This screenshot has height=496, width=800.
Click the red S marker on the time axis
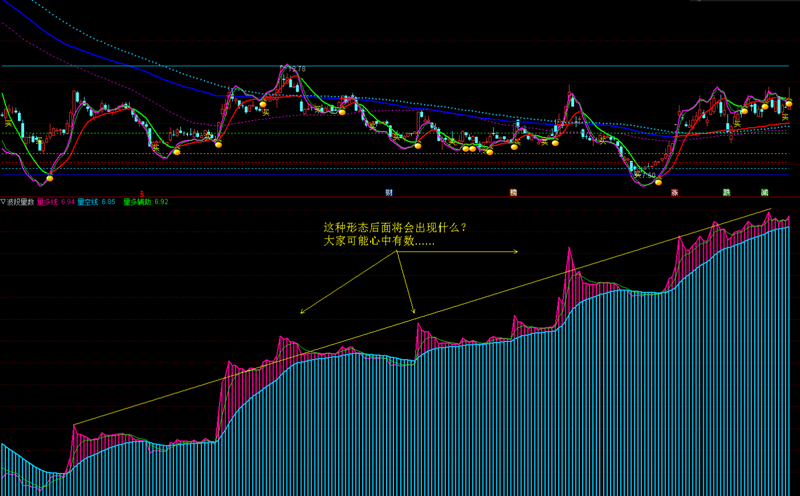[142, 193]
